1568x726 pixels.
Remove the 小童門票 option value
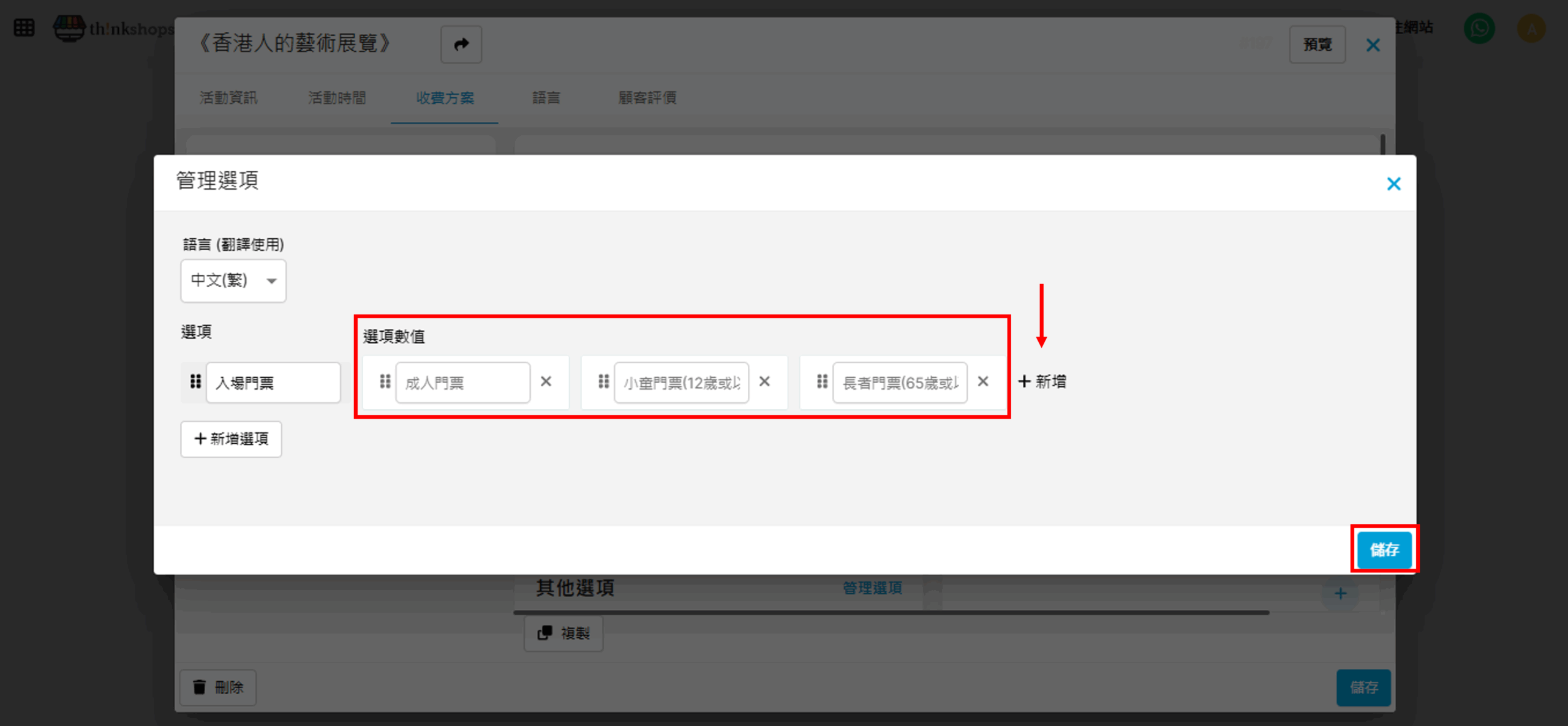coord(764,381)
